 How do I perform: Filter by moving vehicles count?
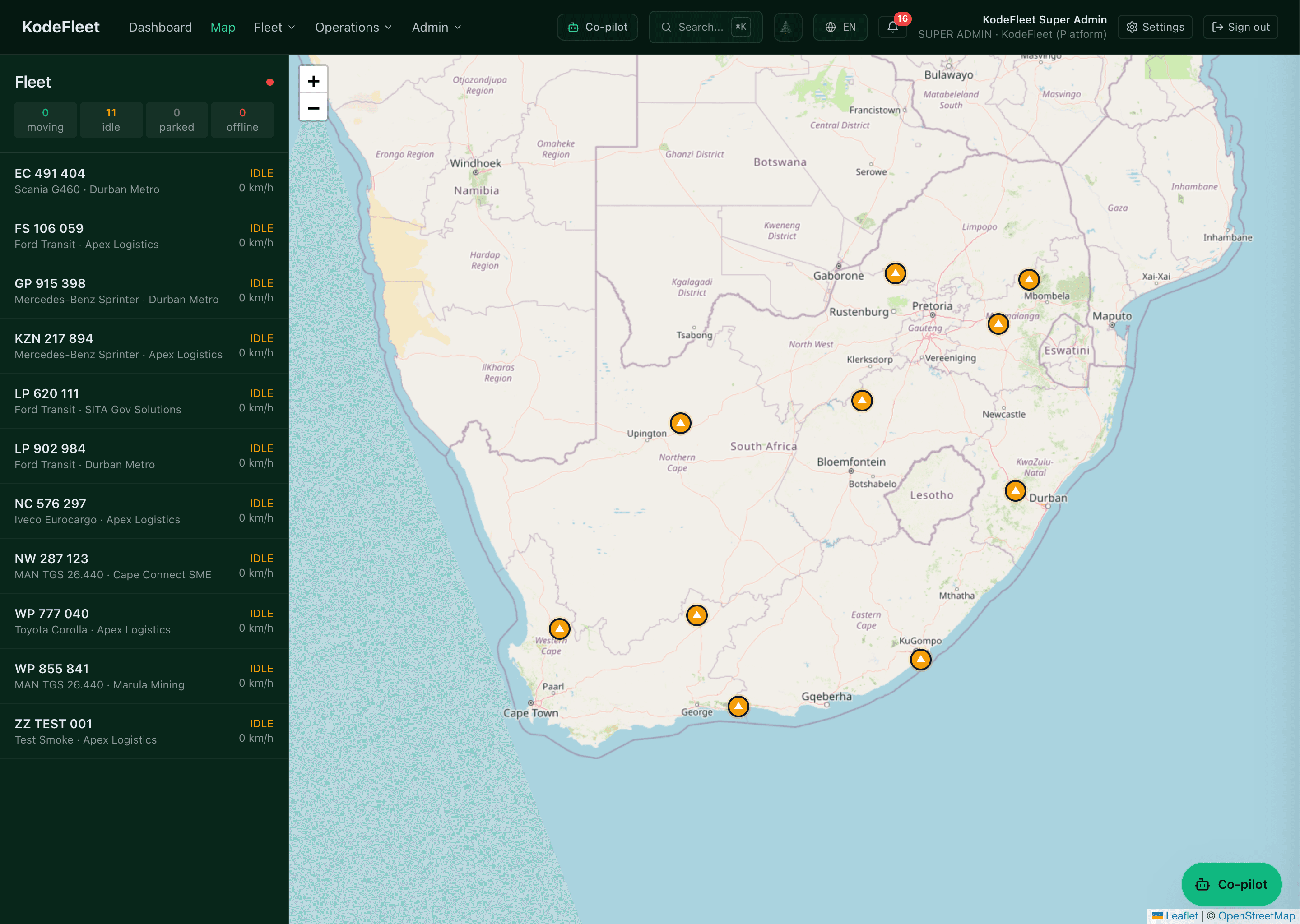pos(46,120)
